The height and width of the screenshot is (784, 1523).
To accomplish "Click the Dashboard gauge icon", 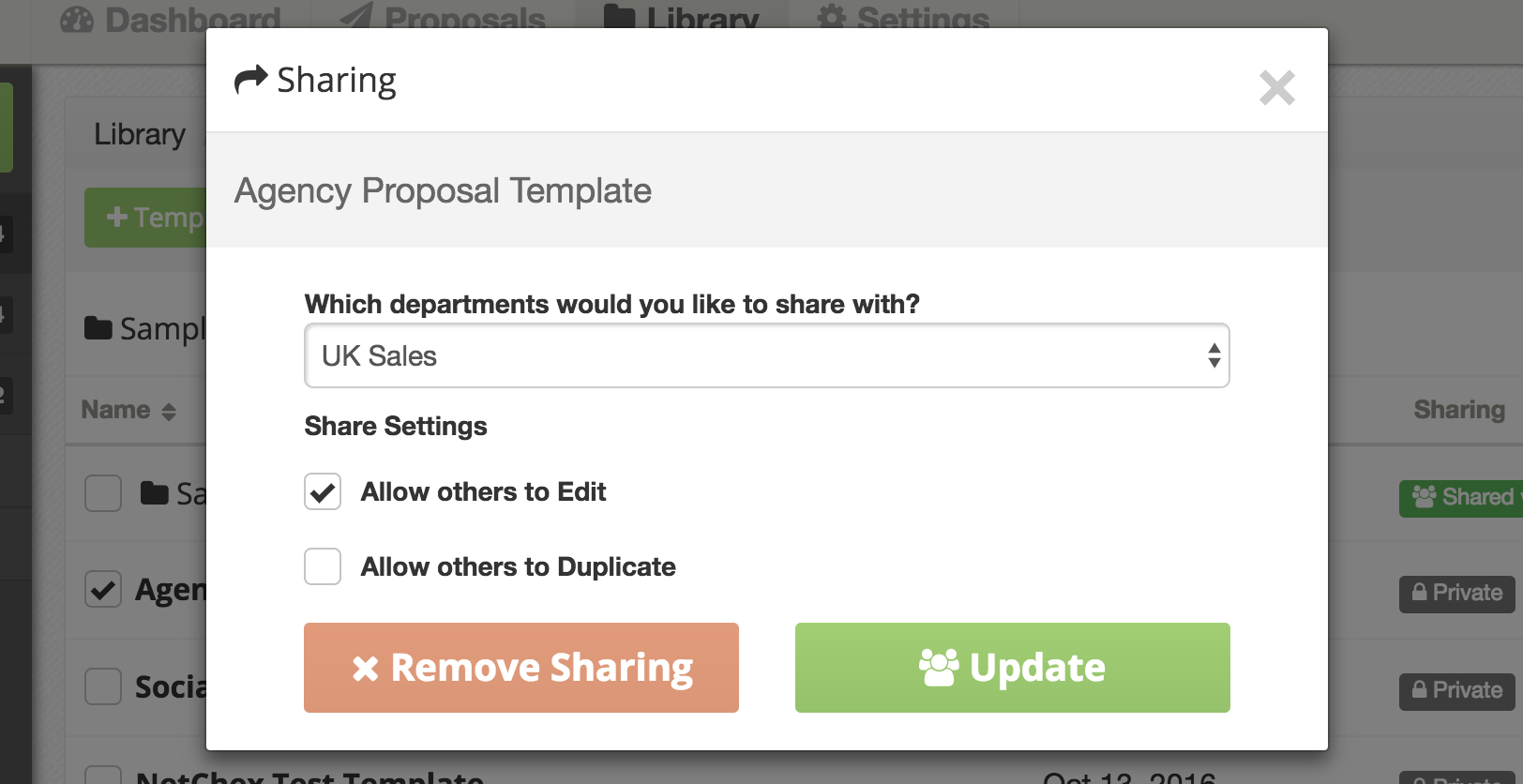I will point(77,19).
